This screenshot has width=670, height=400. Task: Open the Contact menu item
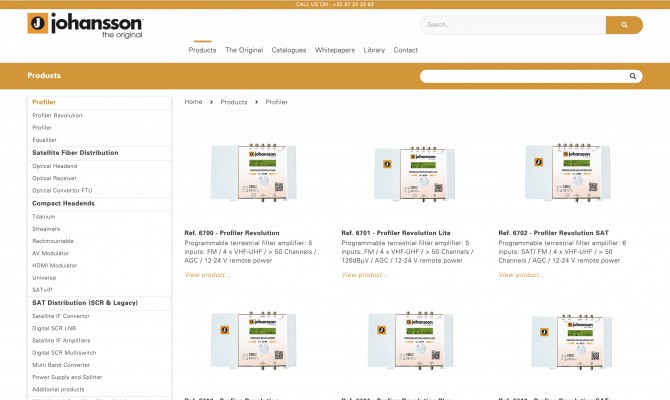[406, 50]
